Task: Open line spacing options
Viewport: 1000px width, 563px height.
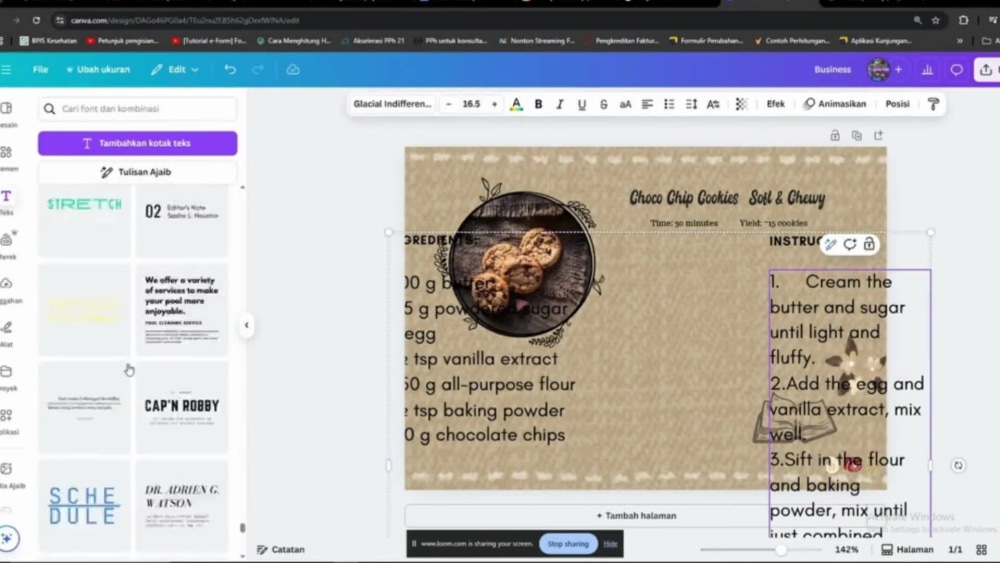Action: coord(691,104)
